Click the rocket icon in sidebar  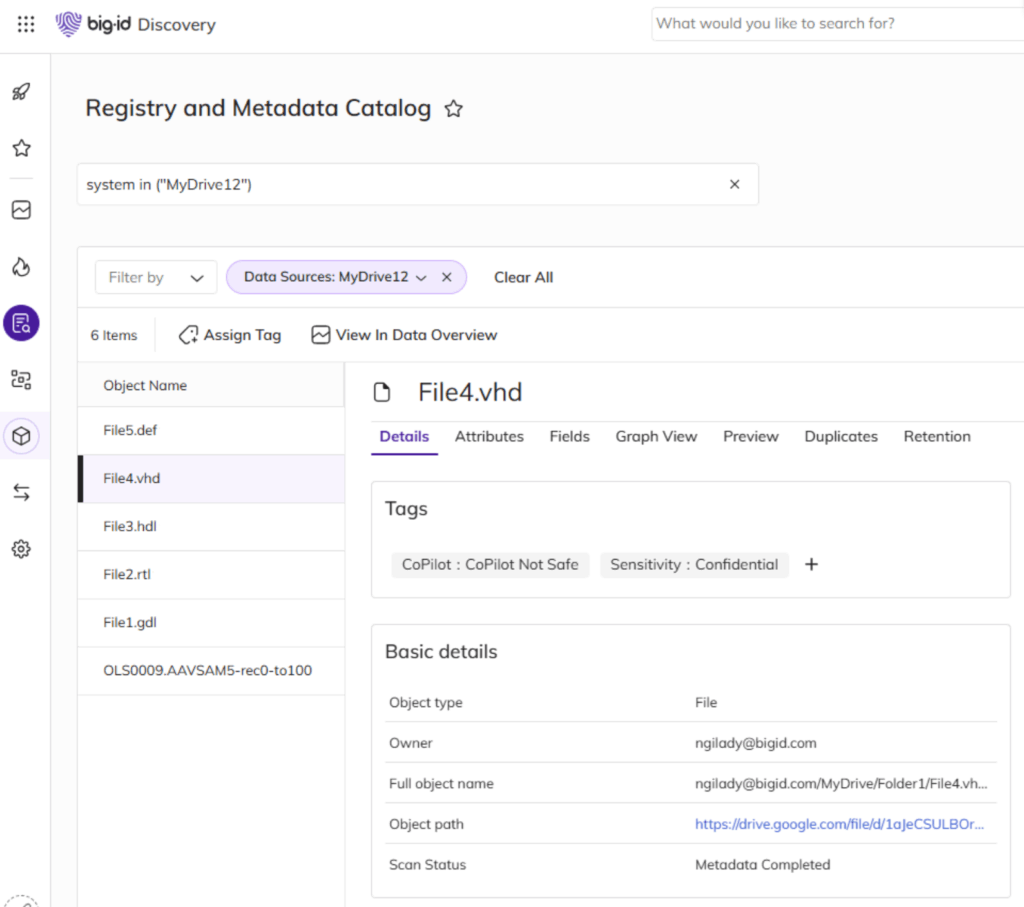pos(21,92)
